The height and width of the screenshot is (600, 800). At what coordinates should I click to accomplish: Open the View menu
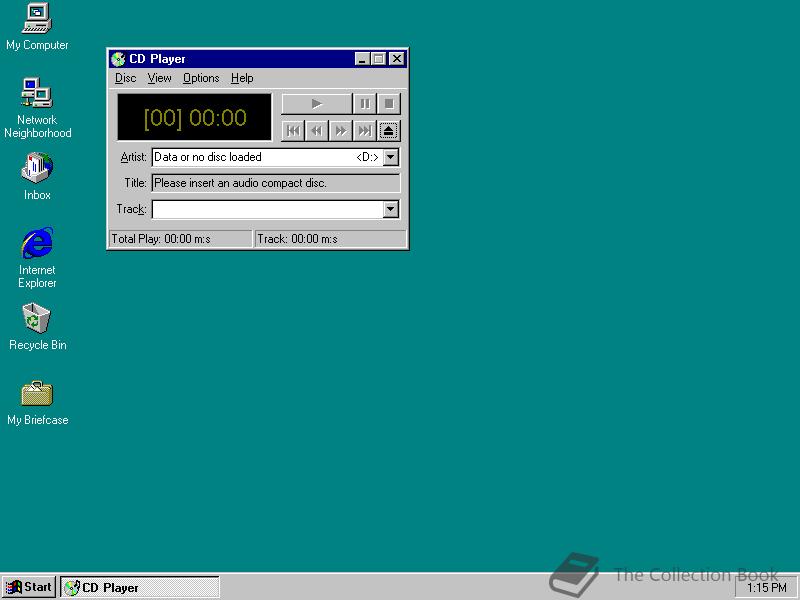point(159,78)
